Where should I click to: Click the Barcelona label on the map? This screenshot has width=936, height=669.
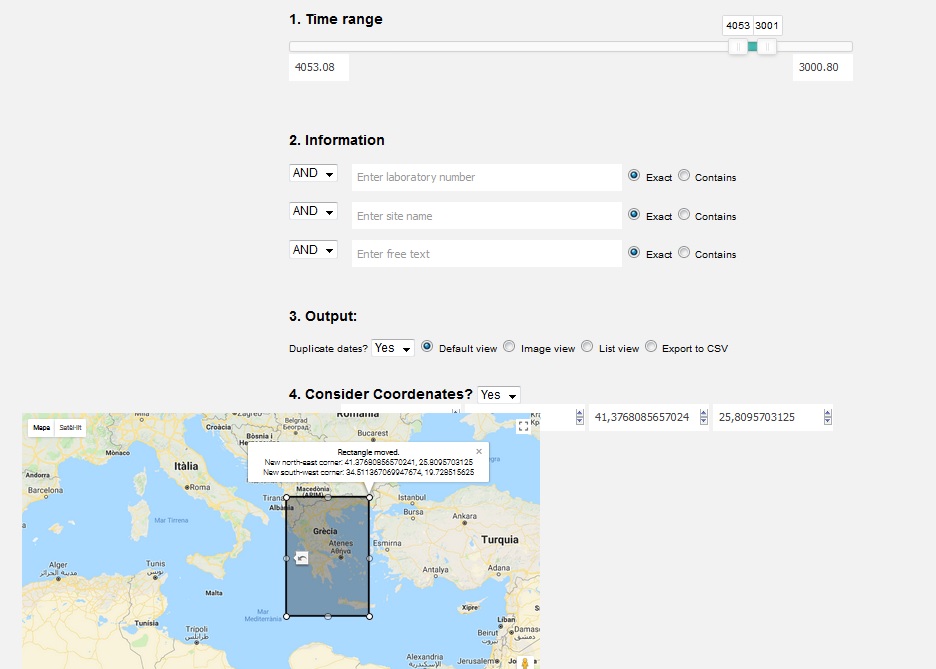(x=45, y=490)
